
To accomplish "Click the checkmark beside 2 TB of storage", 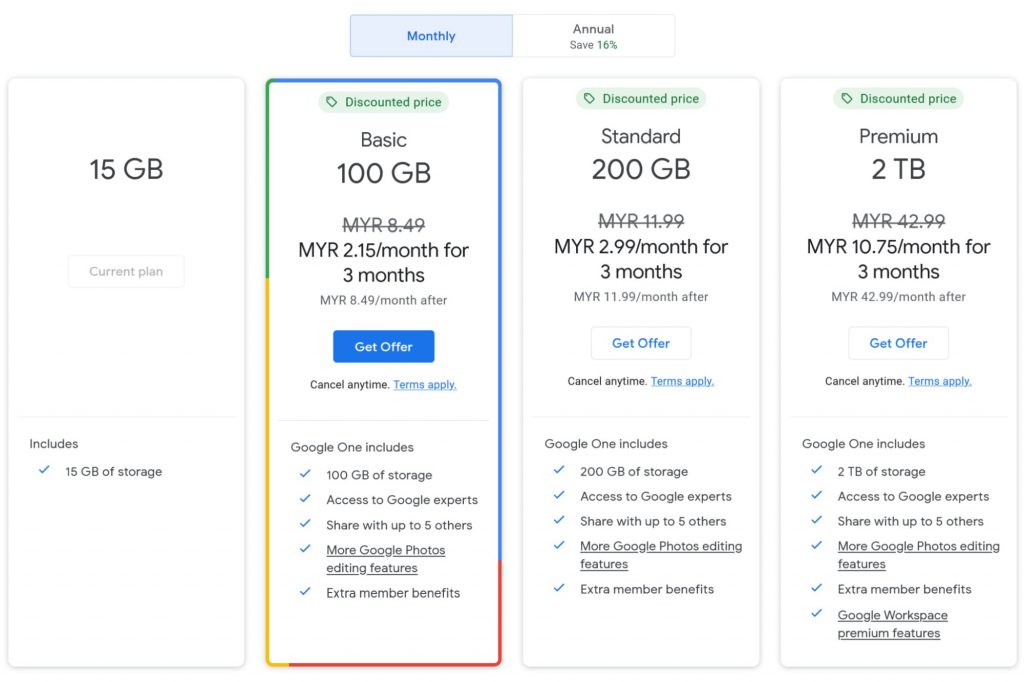I will [x=816, y=470].
